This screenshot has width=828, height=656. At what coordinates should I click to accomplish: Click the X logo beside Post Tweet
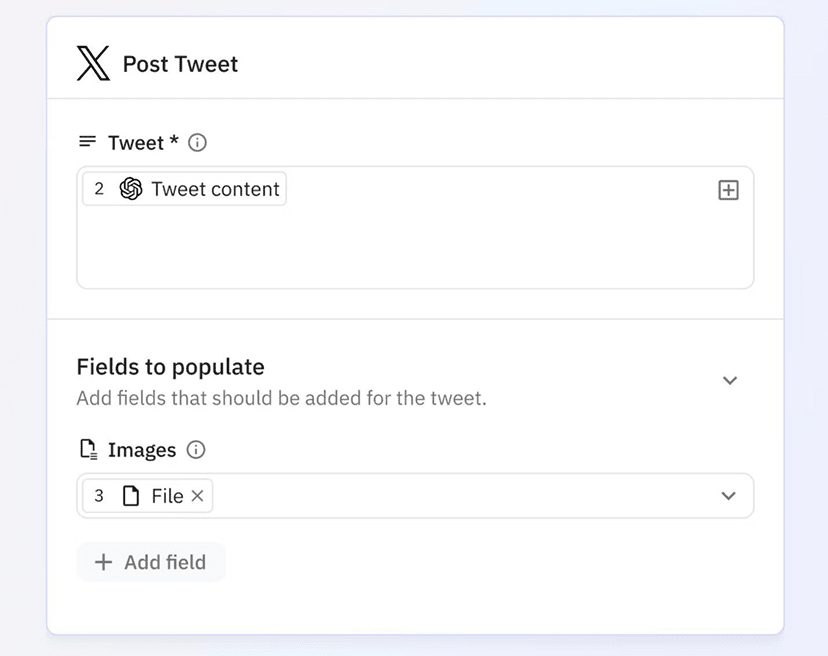[93, 63]
